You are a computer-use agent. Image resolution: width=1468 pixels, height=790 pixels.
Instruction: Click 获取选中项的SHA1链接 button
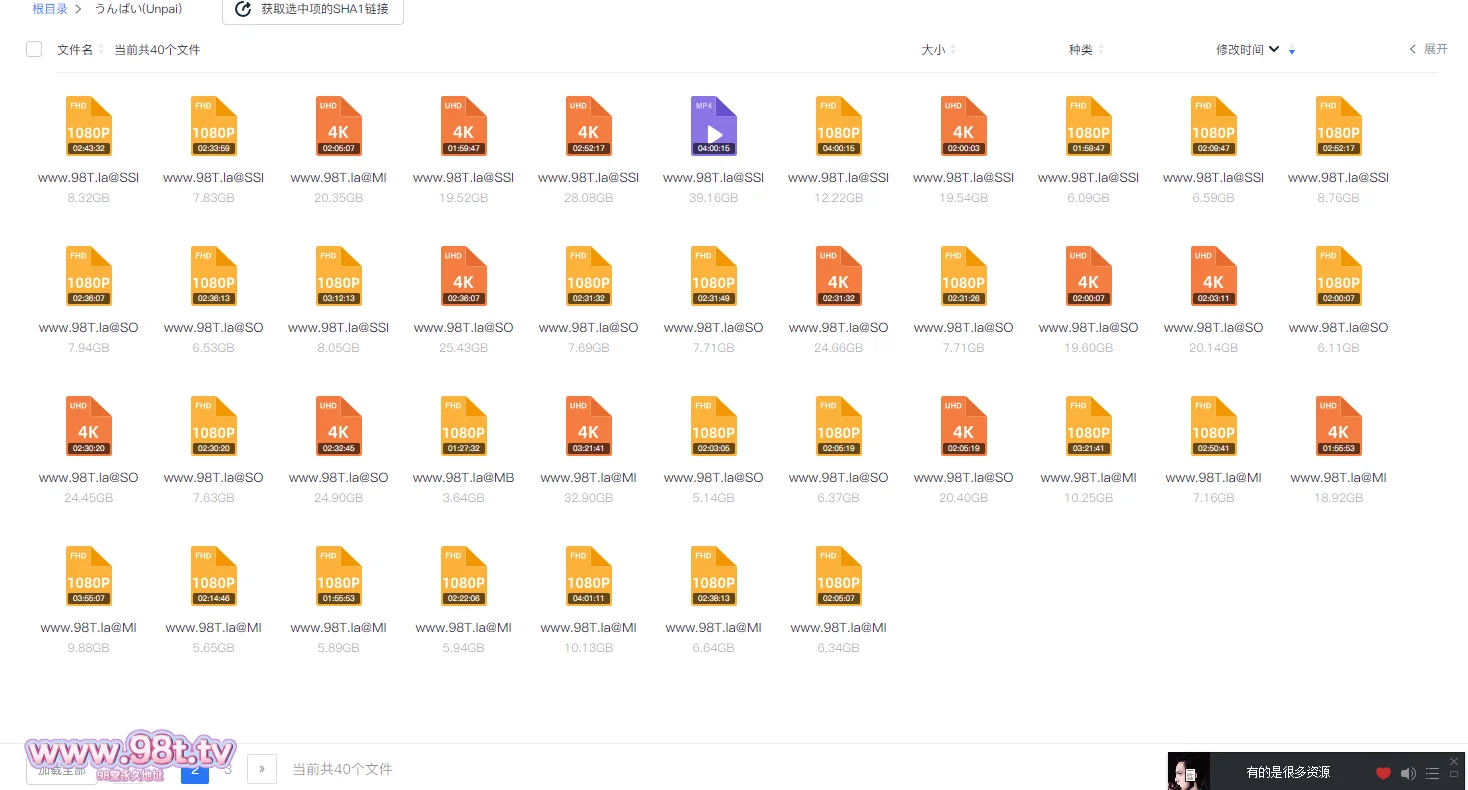coord(313,9)
